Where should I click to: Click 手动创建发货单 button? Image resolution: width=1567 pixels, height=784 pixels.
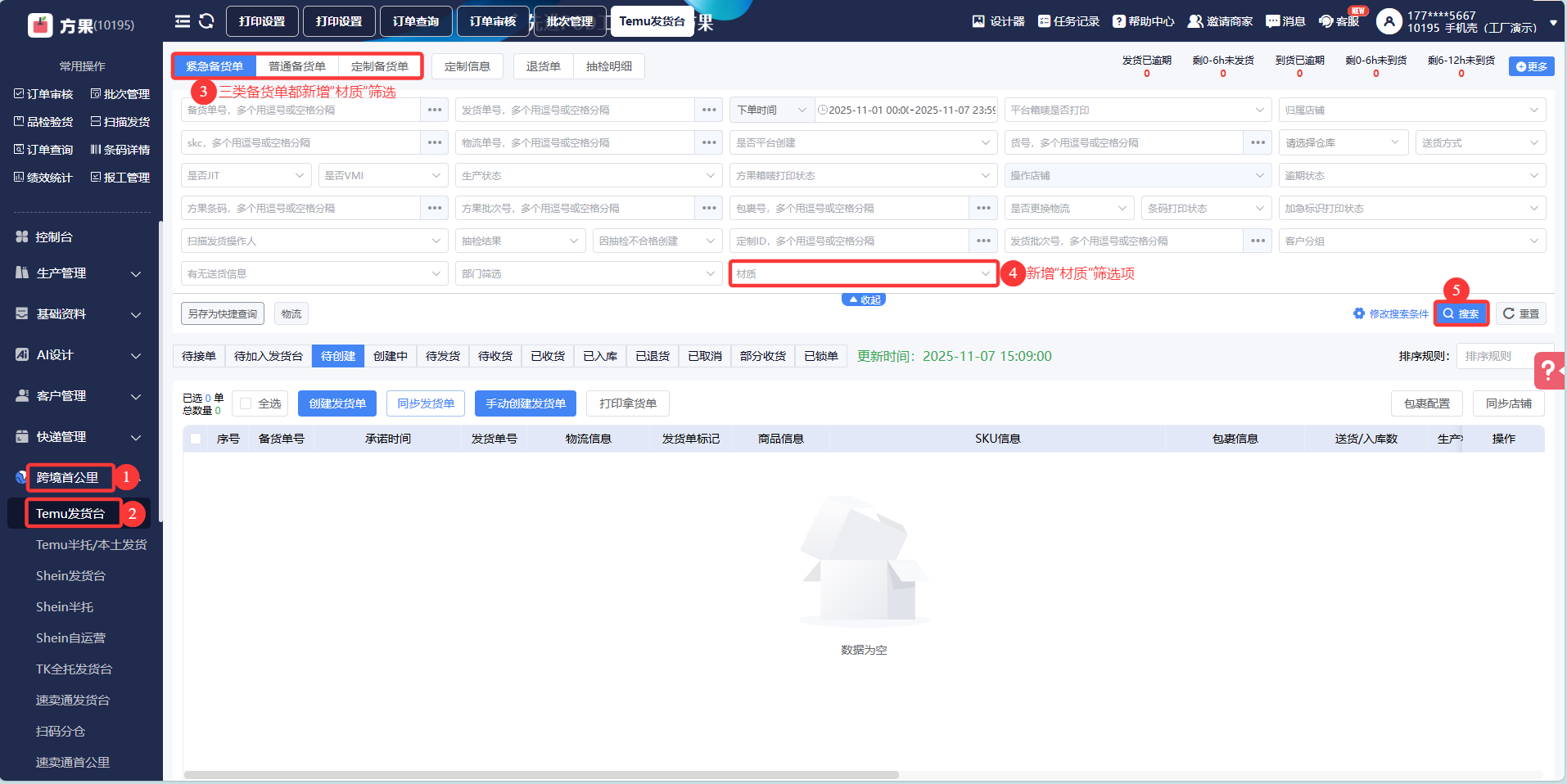point(526,403)
